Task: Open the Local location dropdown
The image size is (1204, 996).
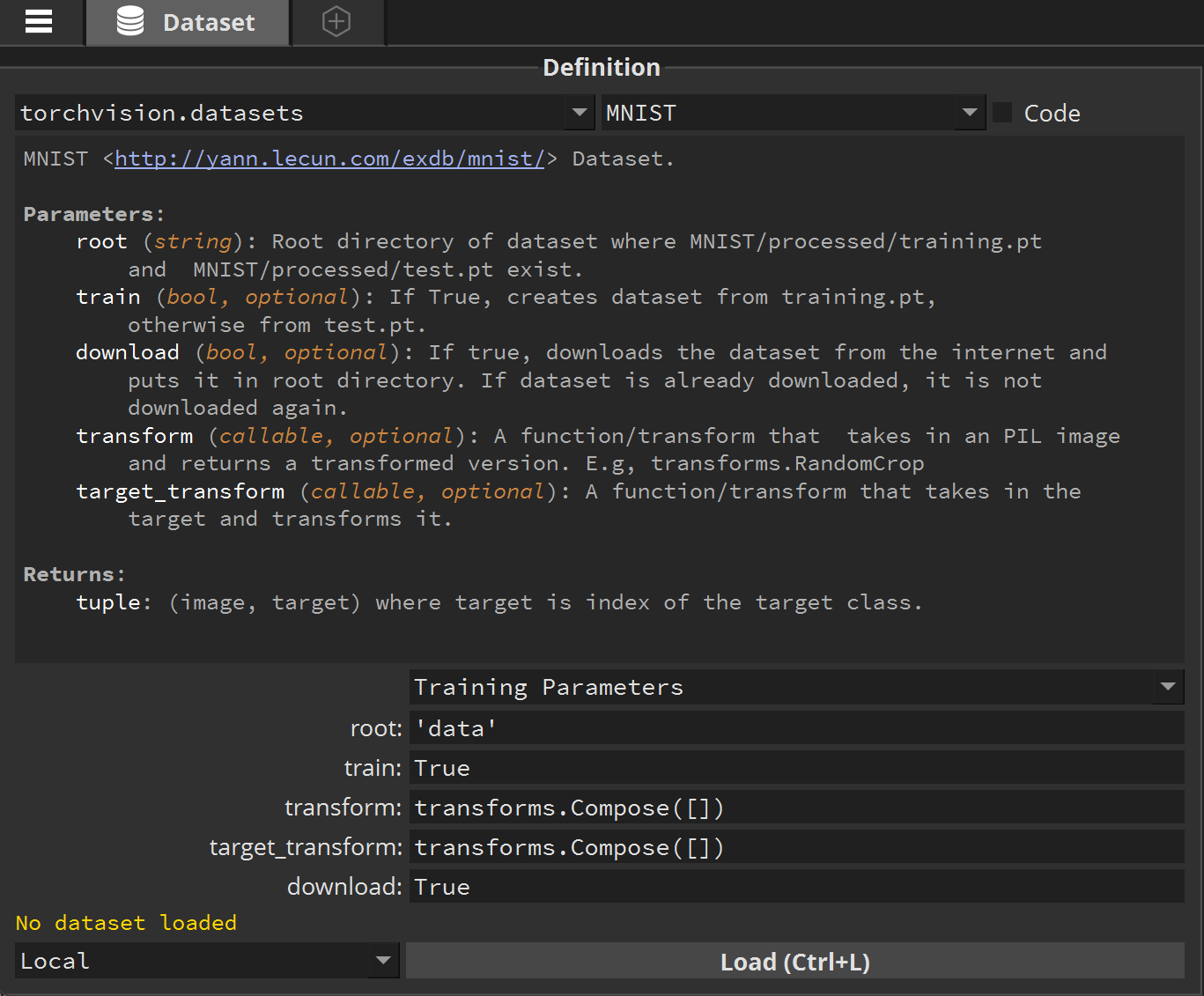Action: tap(383, 961)
